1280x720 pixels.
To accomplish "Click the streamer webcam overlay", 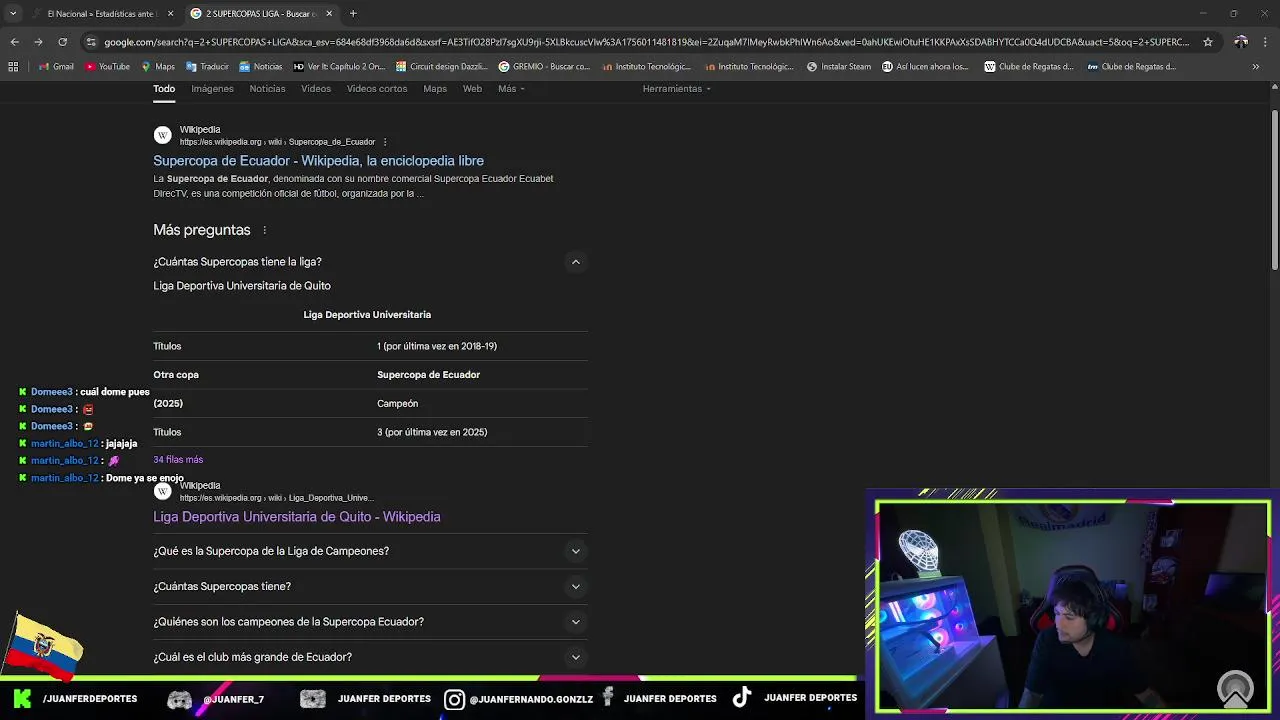I will (1072, 606).
